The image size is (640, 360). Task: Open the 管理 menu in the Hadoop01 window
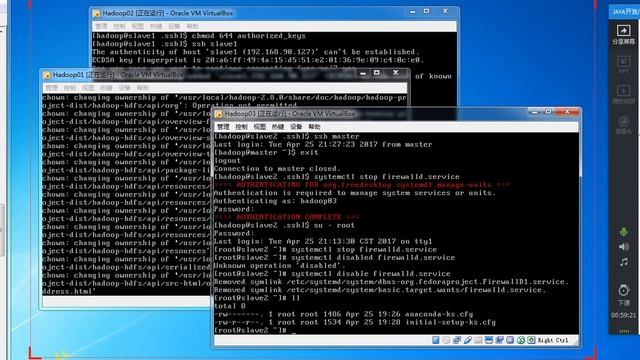click(51, 88)
